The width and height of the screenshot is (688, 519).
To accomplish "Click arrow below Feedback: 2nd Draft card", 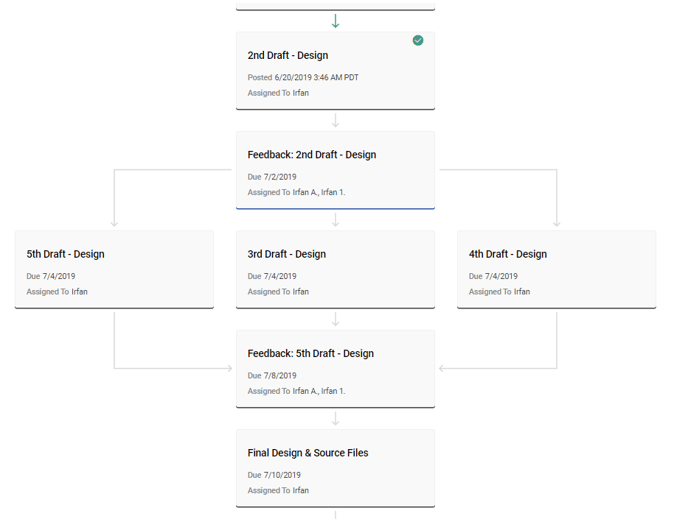I will 335,220.
